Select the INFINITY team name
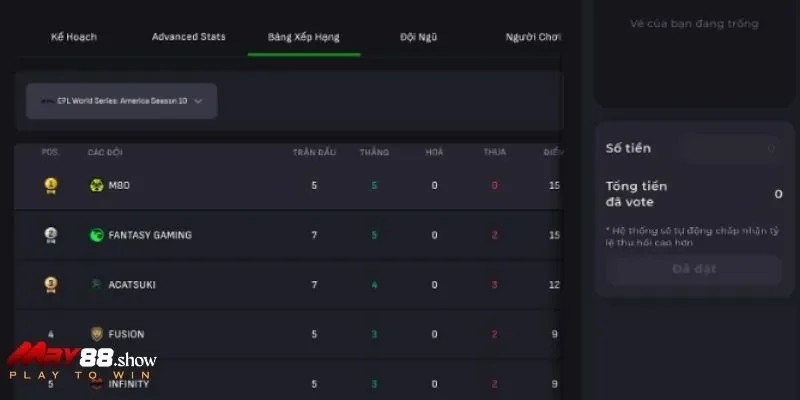 pos(128,384)
